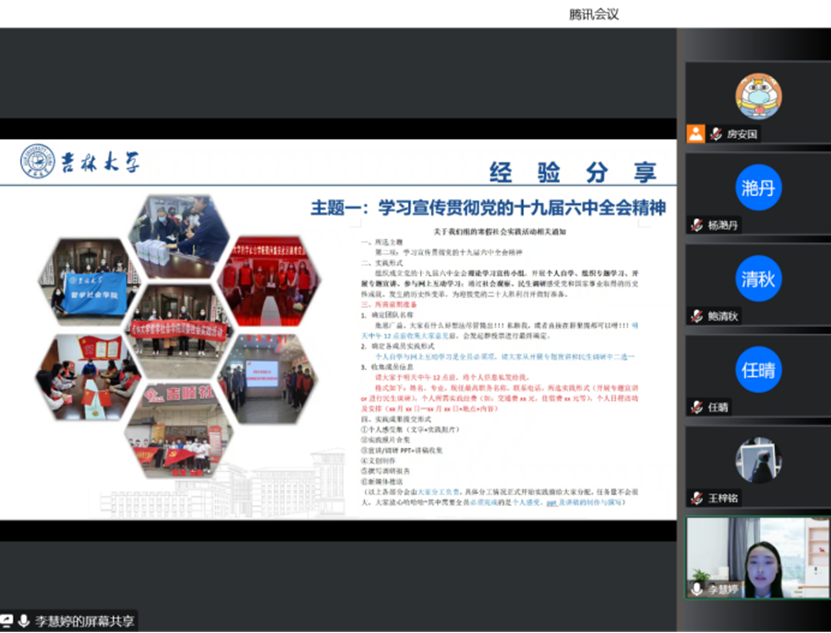Click microphone icon in screen share bar
831x633 pixels.
tap(24, 621)
